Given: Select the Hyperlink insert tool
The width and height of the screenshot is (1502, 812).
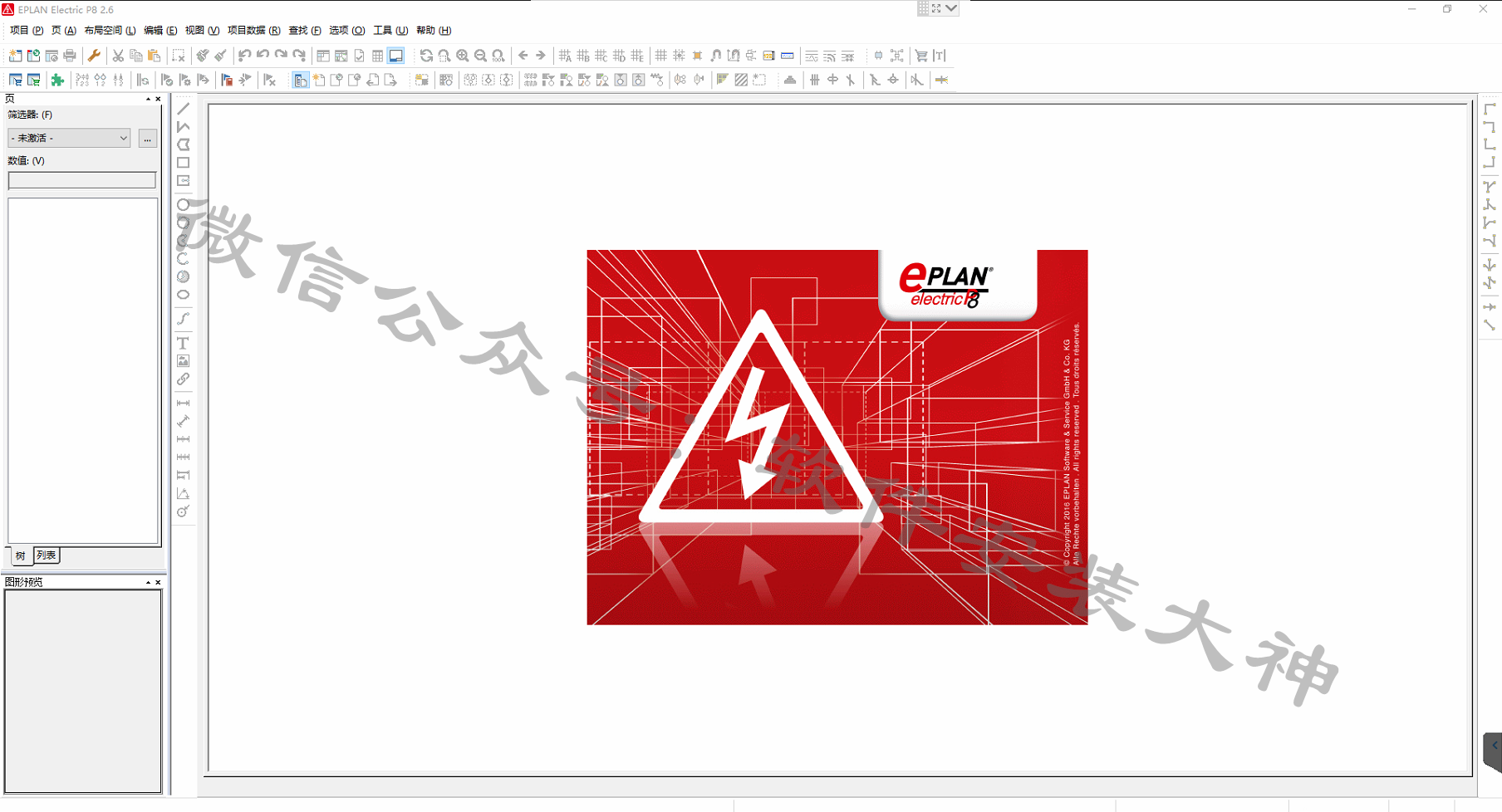Looking at the screenshot, I should pos(184,379).
